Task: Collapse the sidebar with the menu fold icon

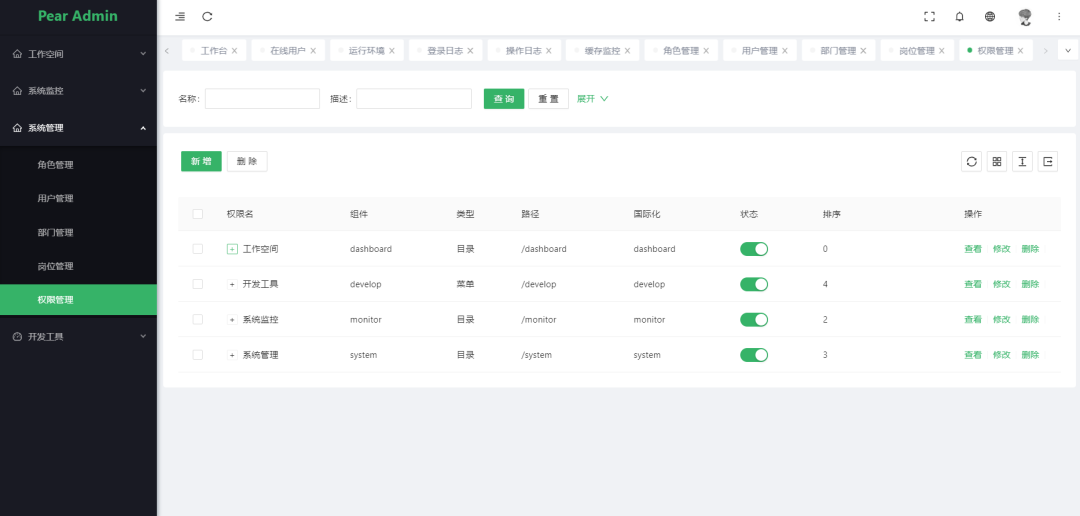Action: click(x=180, y=17)
